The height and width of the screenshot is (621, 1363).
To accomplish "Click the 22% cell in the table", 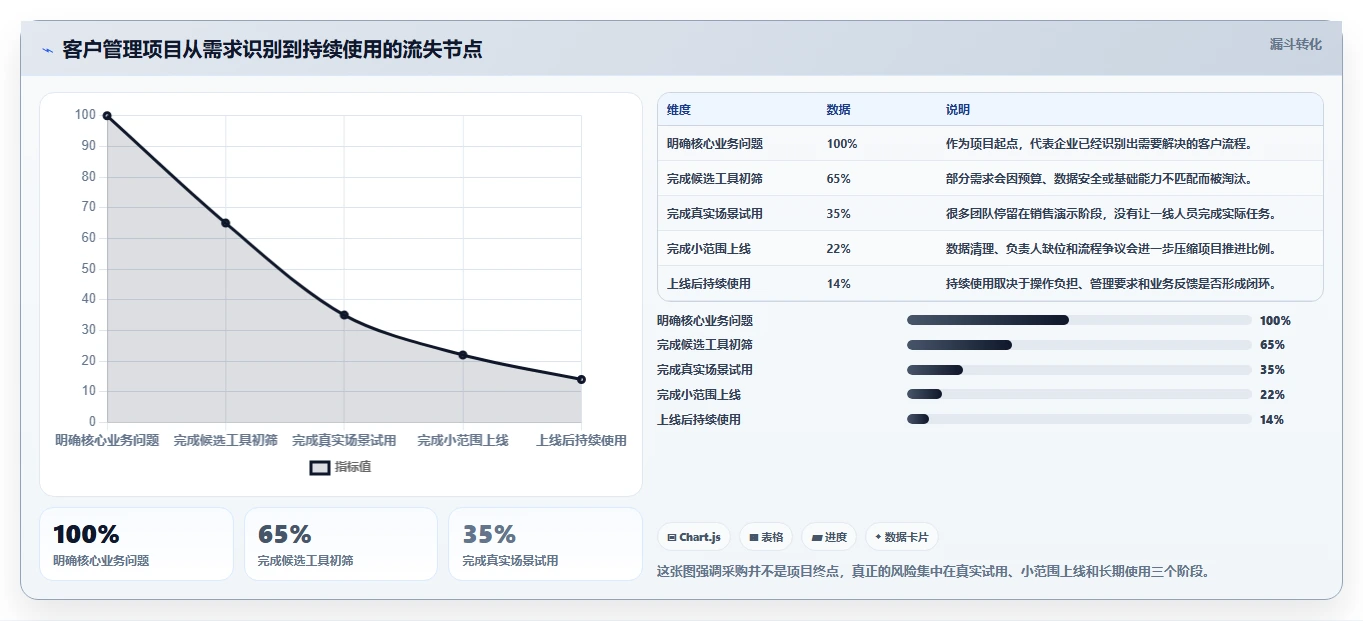I will click(x=839, y=249).
